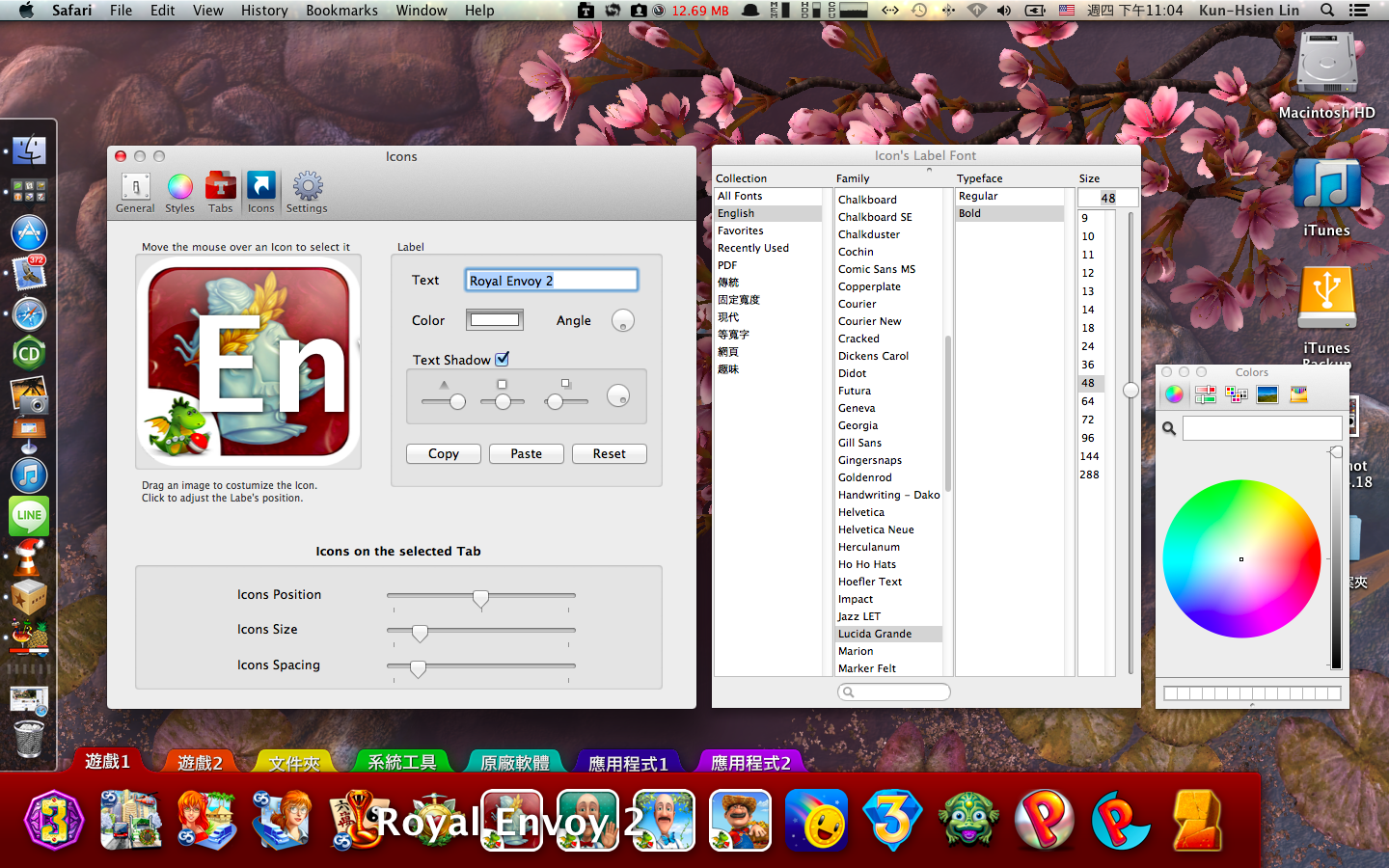The width and height of the screenshot is (1389, 868).
Task: Open the Bookmarks menu
Action: [x=341, y=11]
